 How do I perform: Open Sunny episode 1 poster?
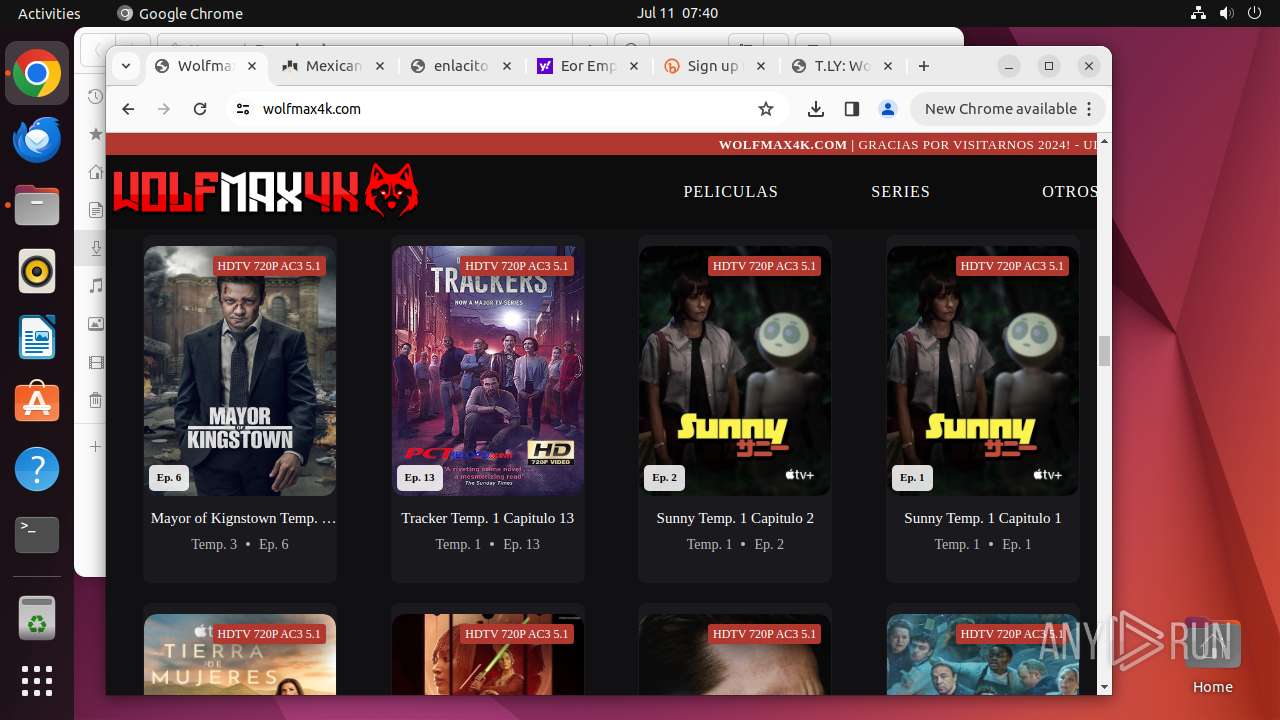click(983, 371)
